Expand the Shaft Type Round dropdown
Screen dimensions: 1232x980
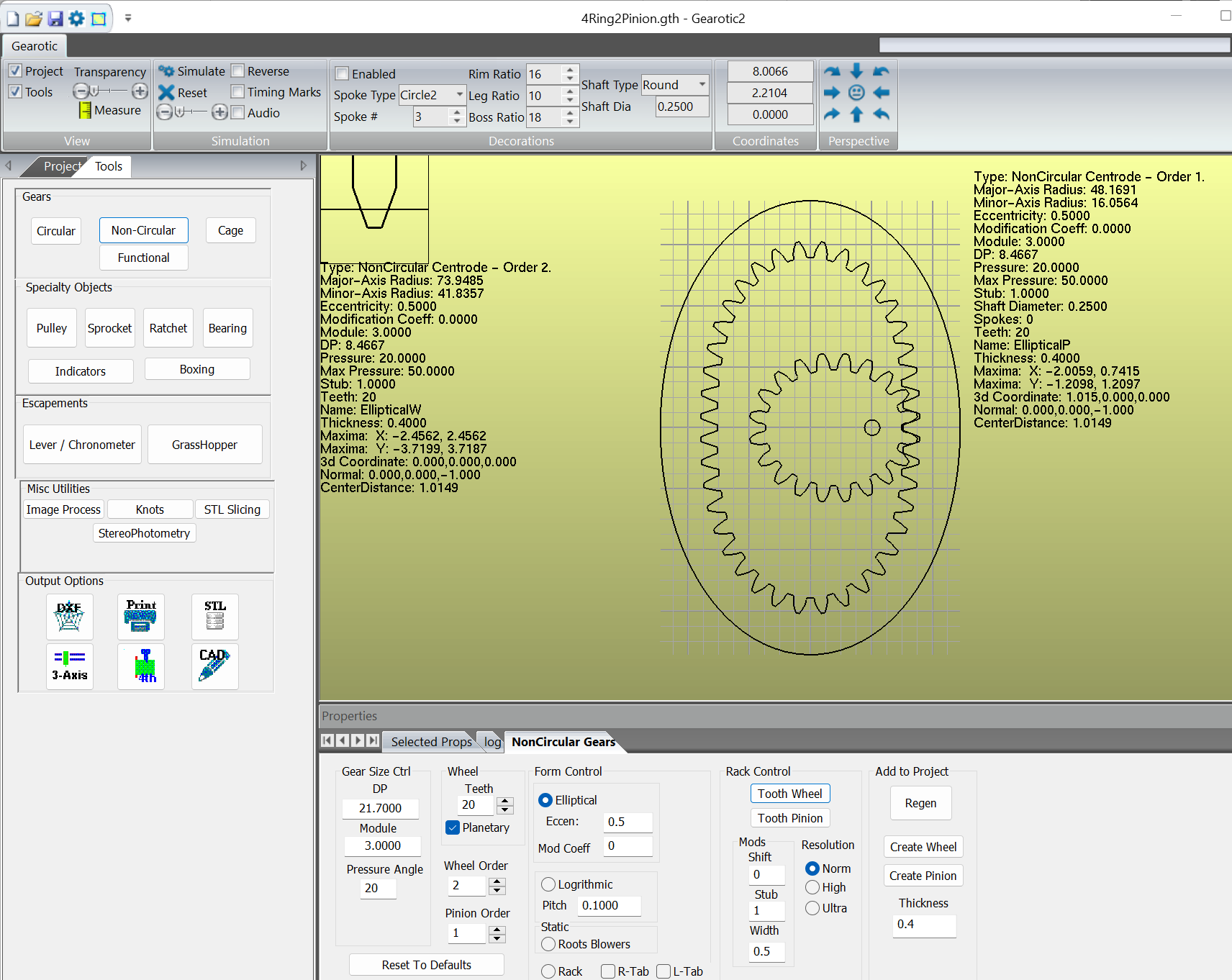(x=702, y=85)
